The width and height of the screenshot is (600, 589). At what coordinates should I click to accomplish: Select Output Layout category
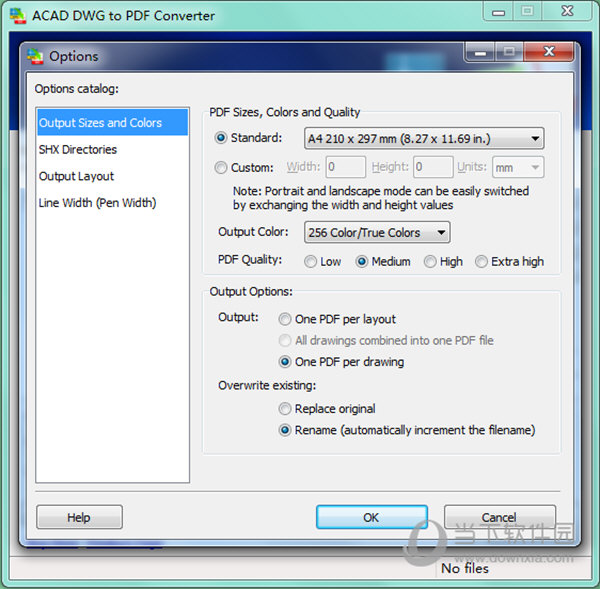(112, 176)
